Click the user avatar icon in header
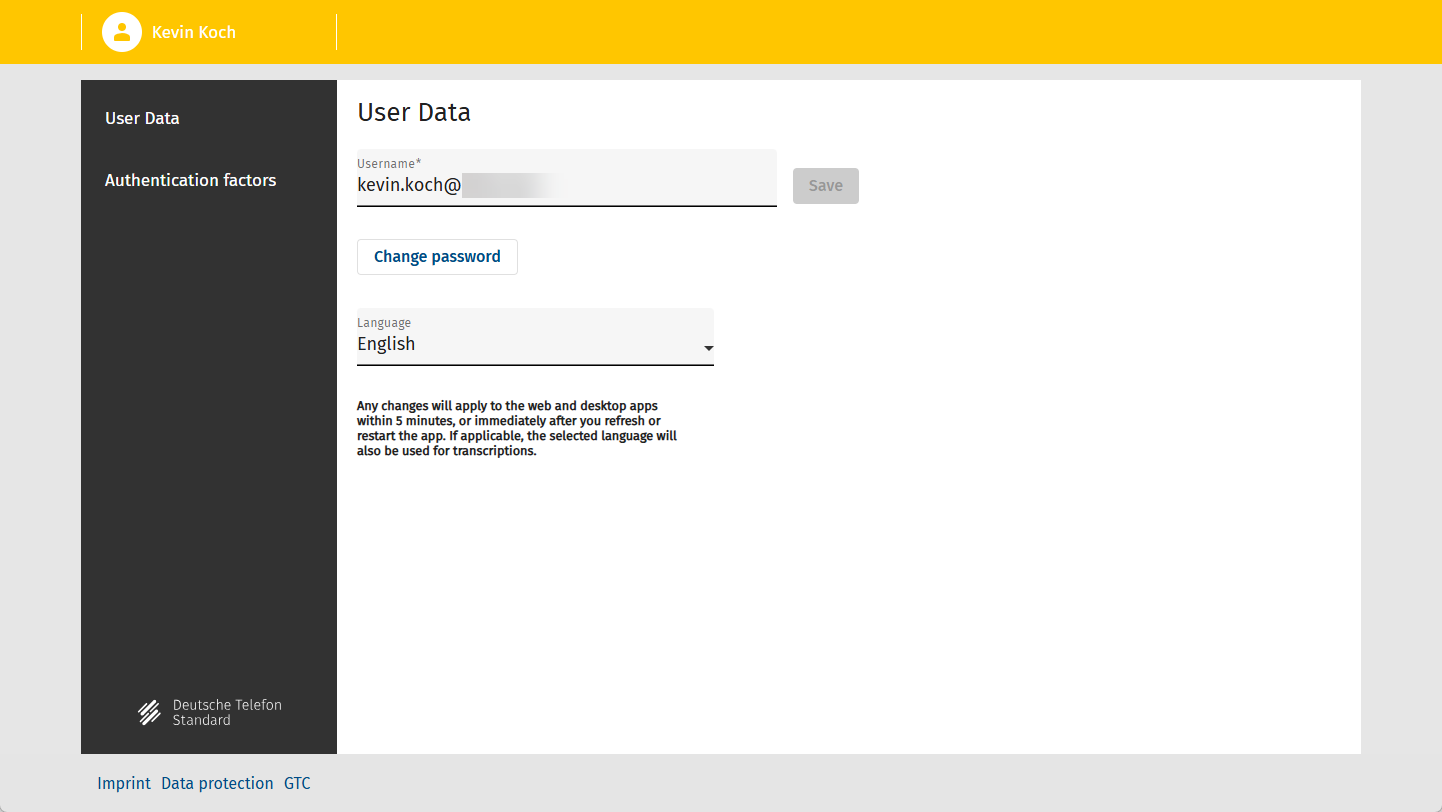Viewport: 1442px width, 812px height. tap(121, 32)
